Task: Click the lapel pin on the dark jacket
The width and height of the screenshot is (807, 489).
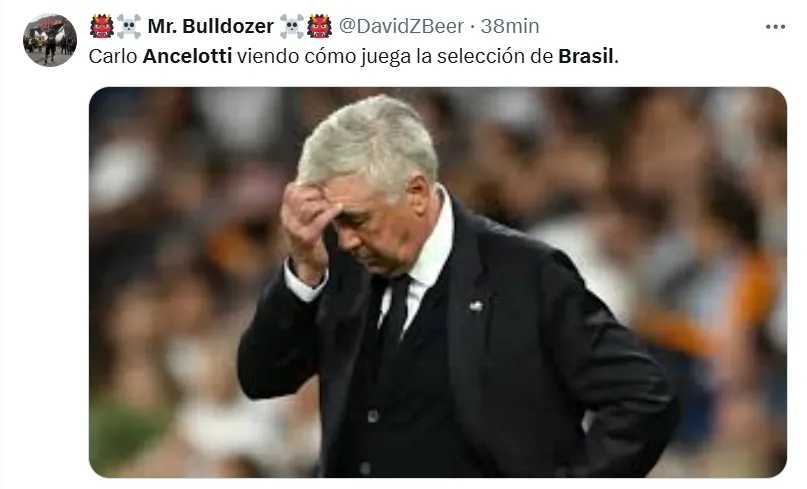Action: pyautogui.click(x=476, y=306)
